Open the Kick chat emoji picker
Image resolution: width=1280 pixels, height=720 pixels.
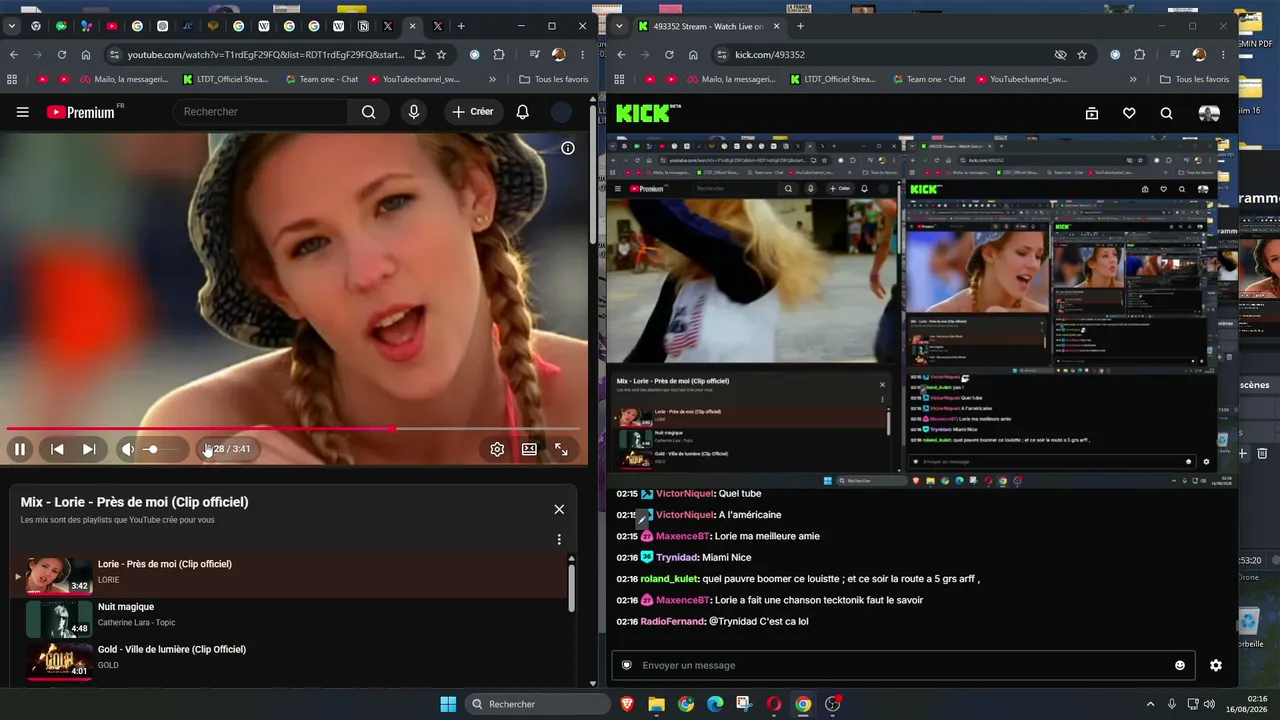point(1180,666)
